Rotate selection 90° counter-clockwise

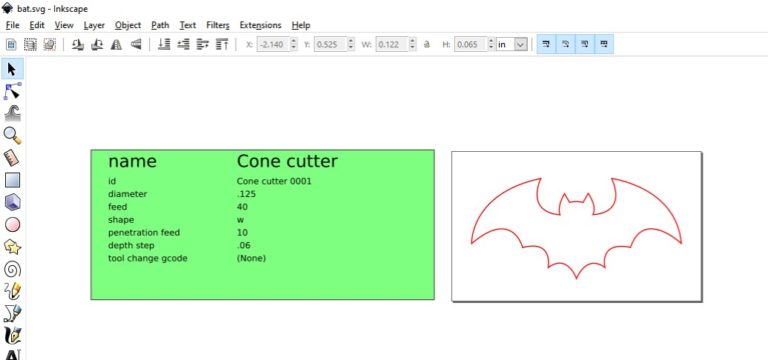77,45
